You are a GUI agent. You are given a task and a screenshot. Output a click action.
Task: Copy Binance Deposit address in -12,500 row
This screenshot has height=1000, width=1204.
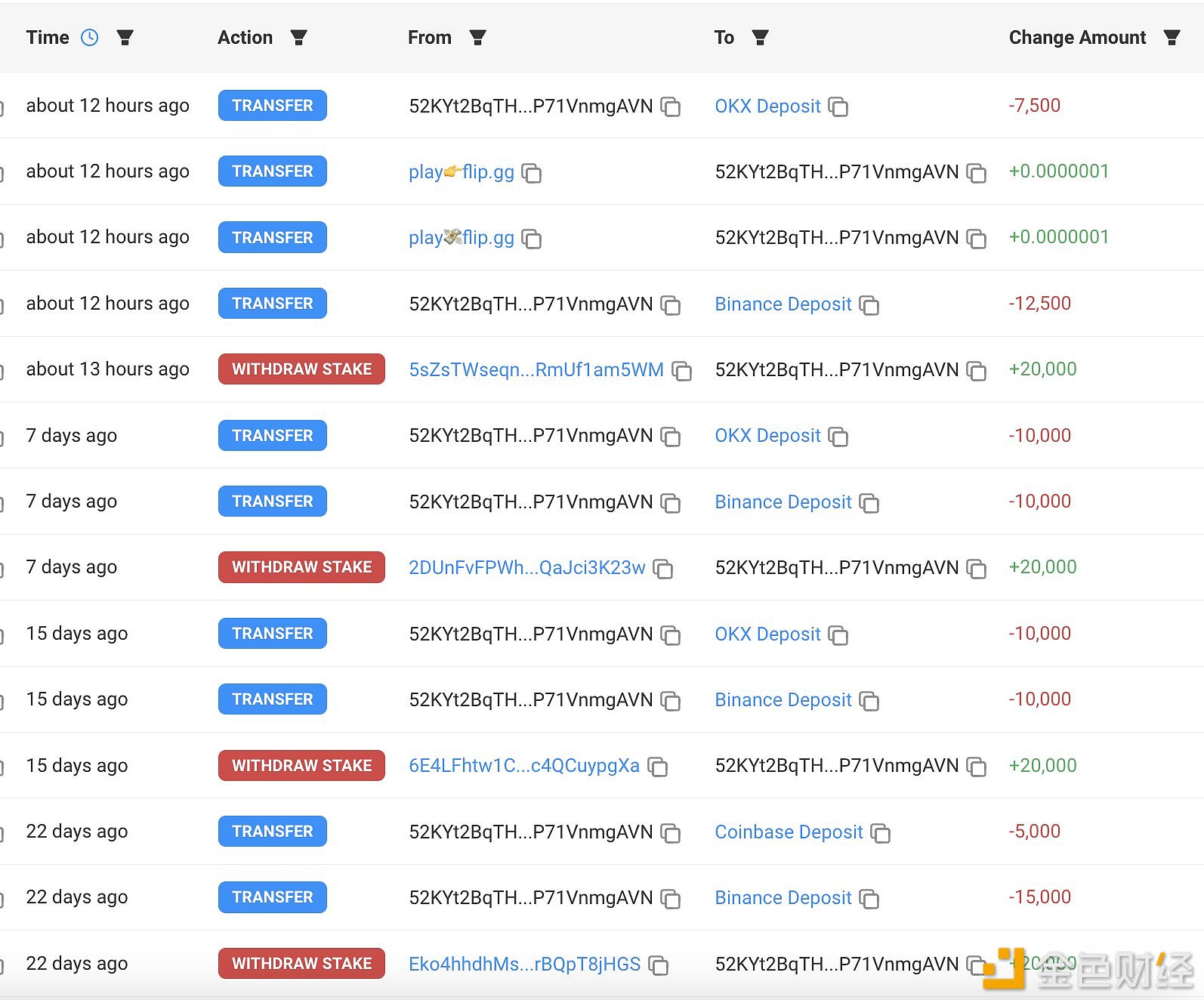pos(869,305)
